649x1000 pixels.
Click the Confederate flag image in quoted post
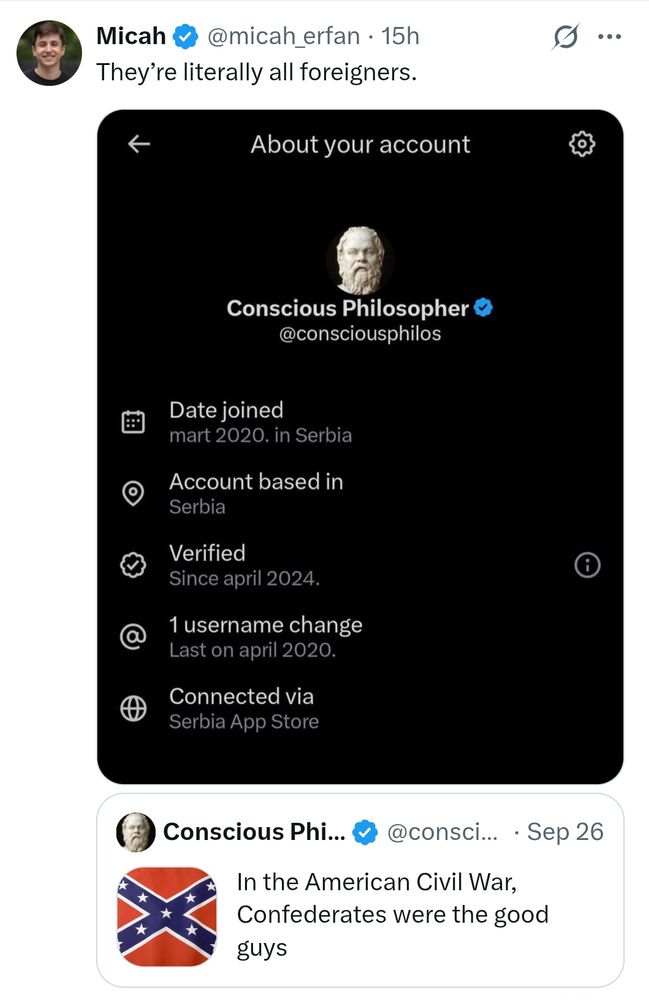tap(167, 916)
